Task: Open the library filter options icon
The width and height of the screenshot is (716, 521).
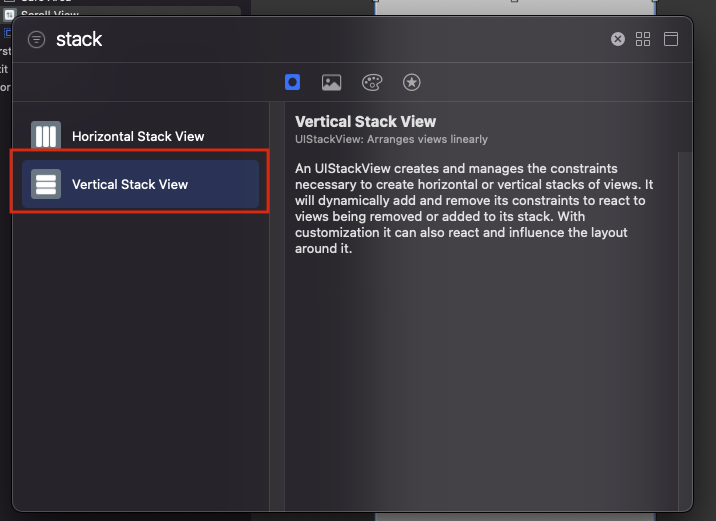Action: pos(37,39)
